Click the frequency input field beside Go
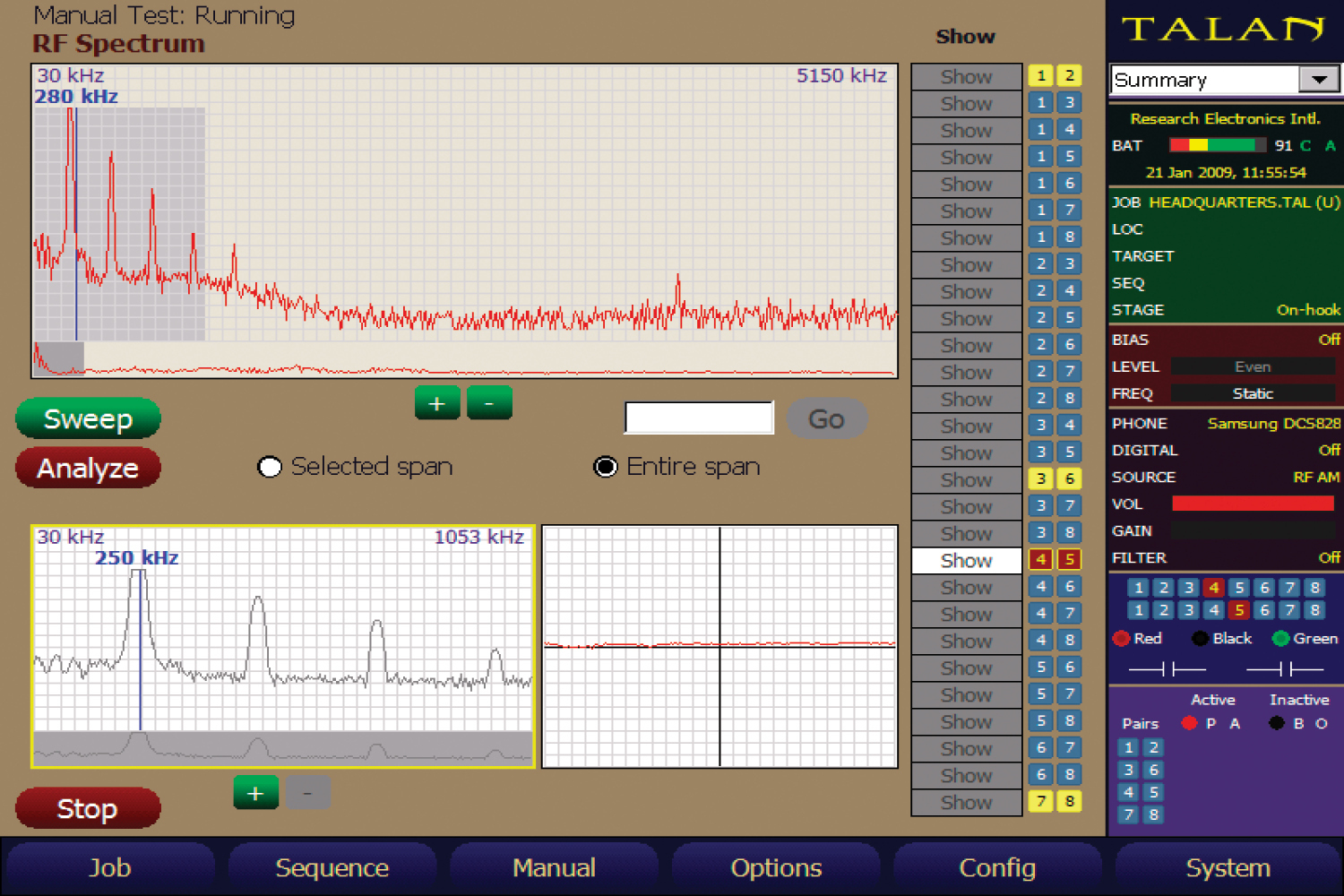 tap(699, 418)
